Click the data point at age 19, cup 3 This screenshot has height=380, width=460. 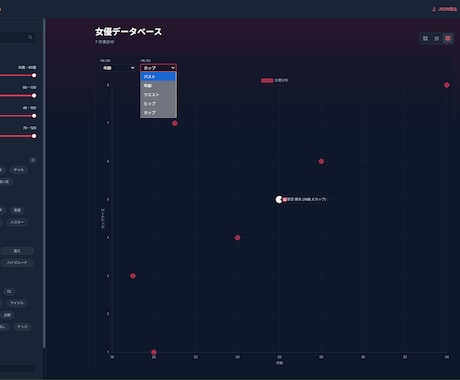133,276
